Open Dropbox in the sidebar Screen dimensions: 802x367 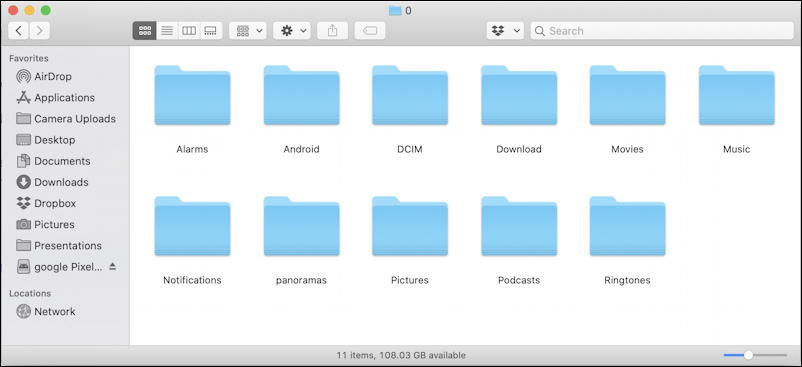point(46,203)
